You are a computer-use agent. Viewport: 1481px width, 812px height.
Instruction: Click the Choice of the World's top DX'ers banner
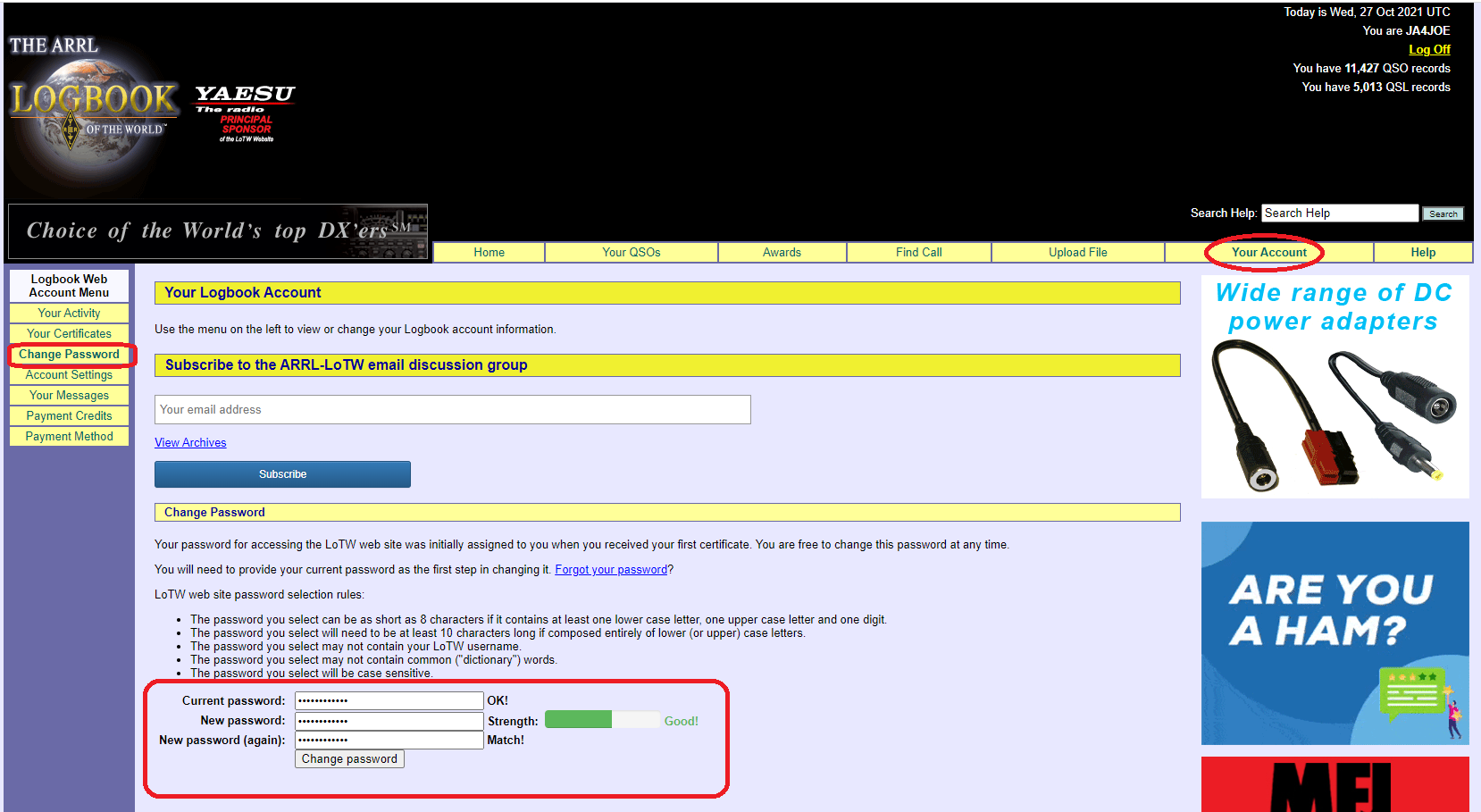218,231
